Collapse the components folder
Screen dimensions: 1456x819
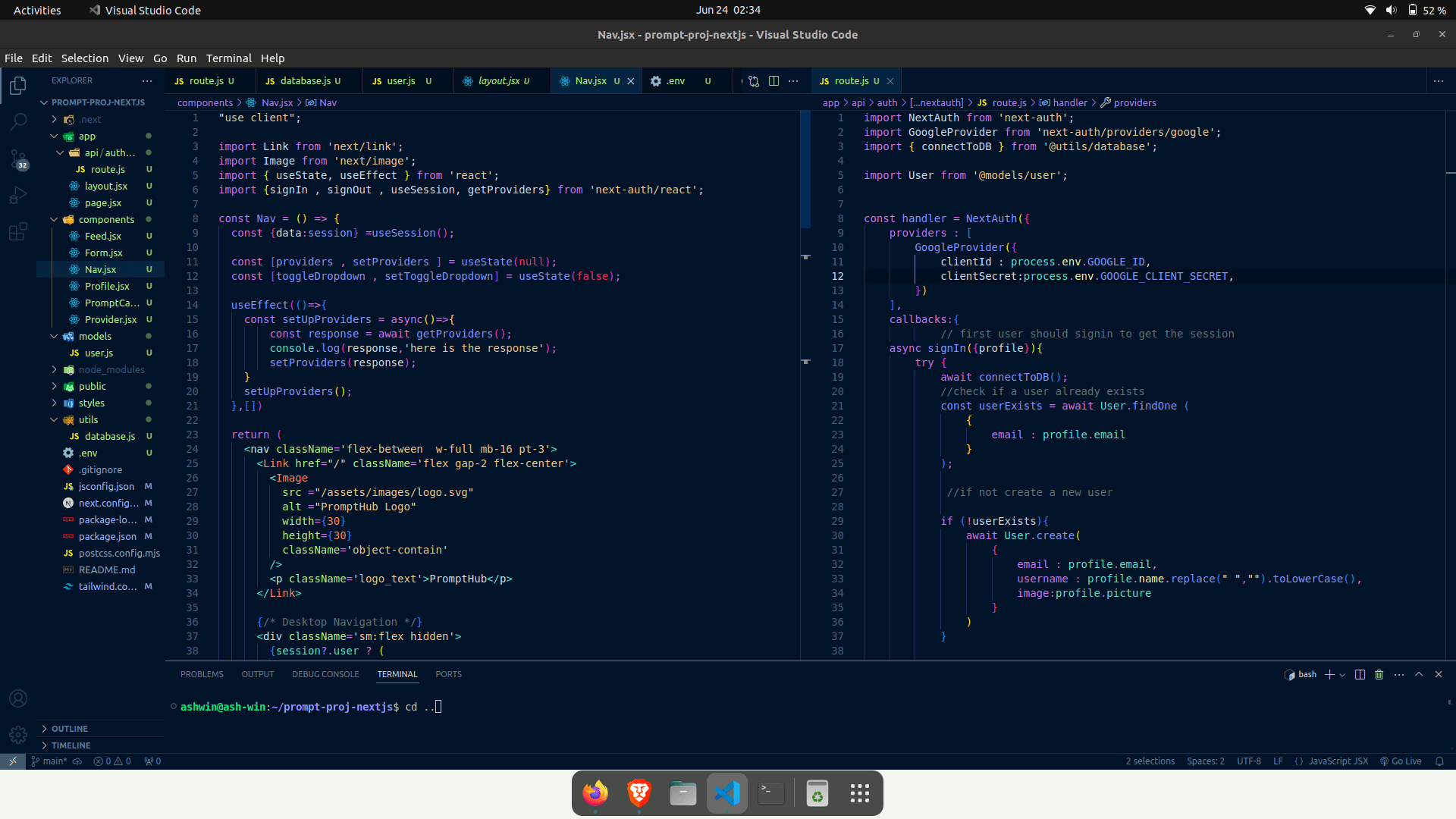pos(55,219)
